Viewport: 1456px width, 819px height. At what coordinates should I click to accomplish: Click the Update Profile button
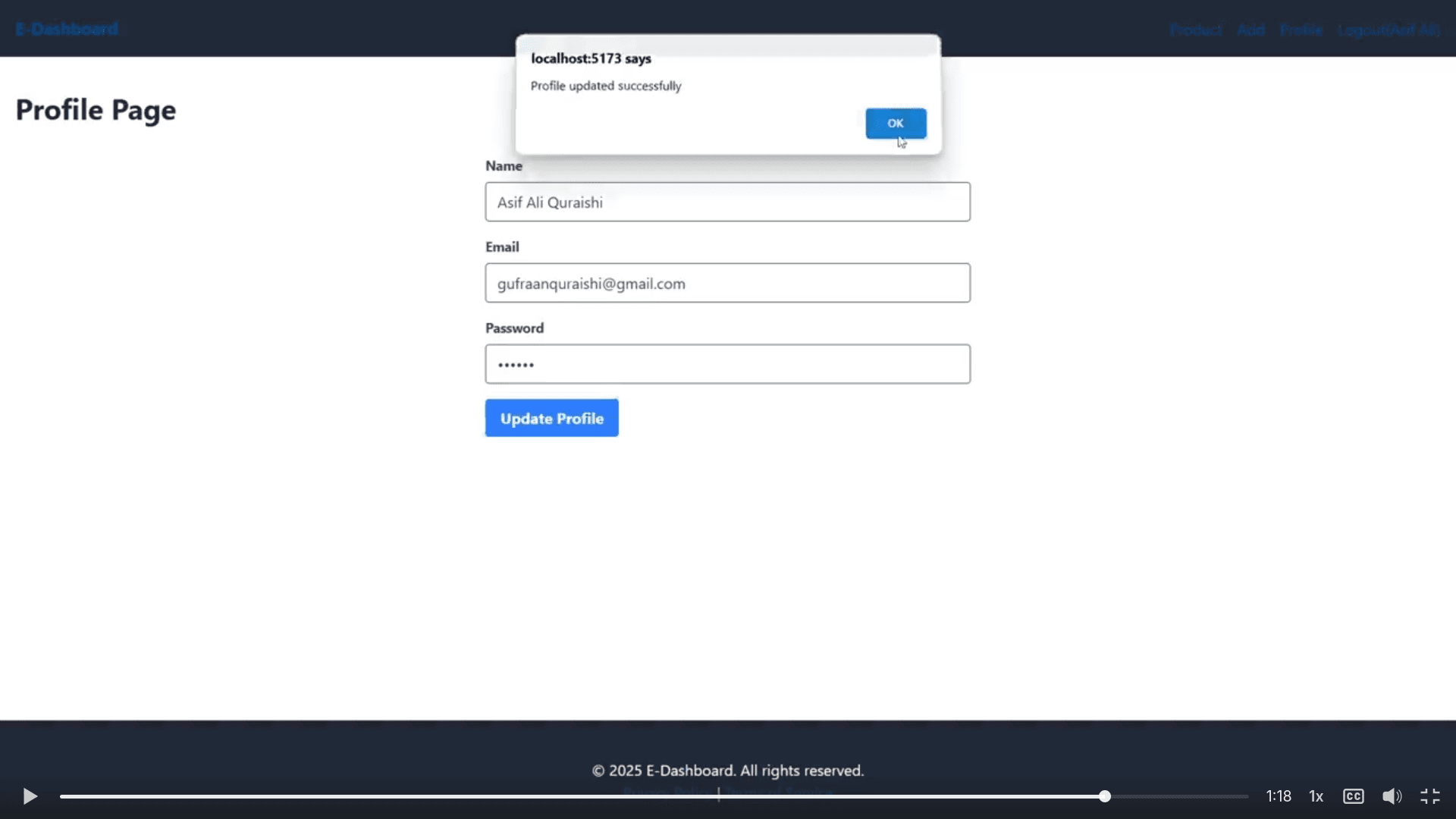551,418
